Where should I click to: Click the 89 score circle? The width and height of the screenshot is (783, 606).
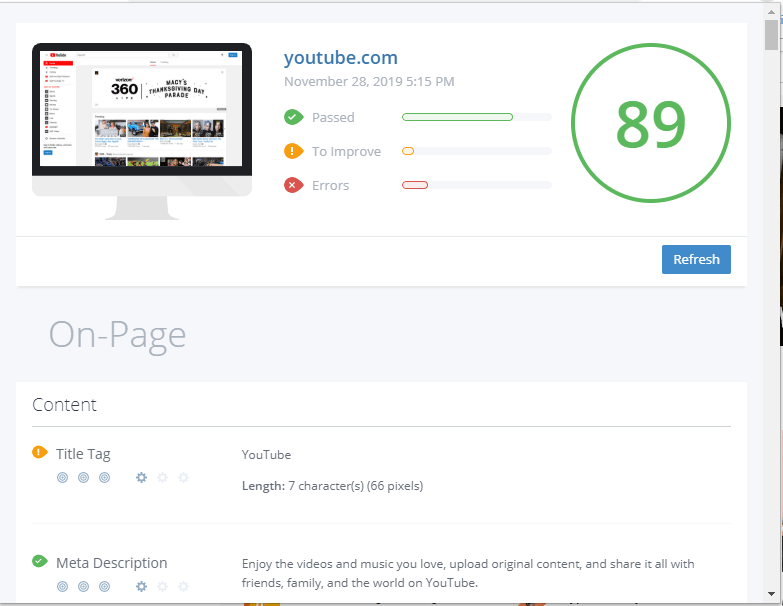click(651, 124)
